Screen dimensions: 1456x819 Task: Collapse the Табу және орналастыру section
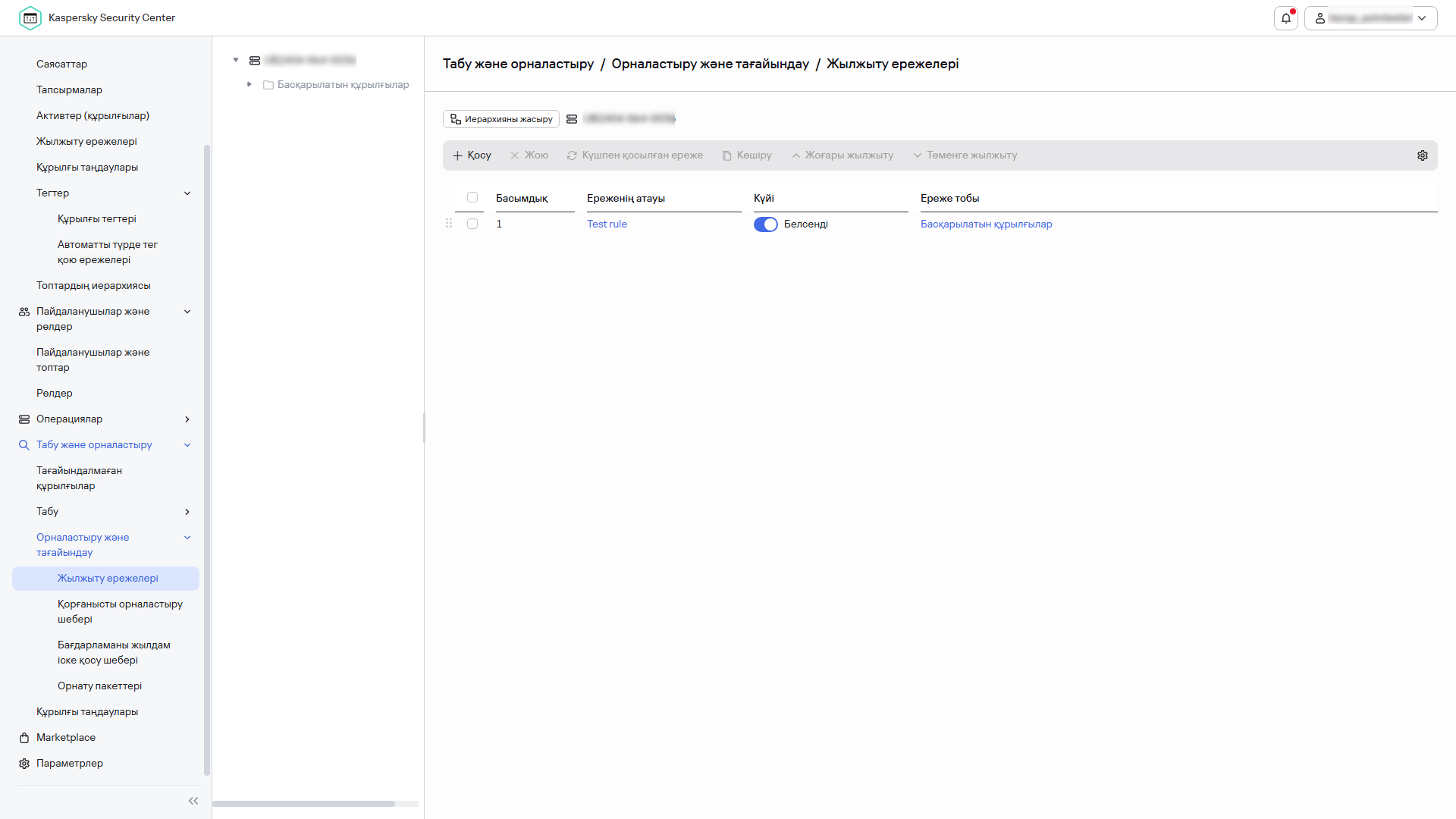[187, 445]
